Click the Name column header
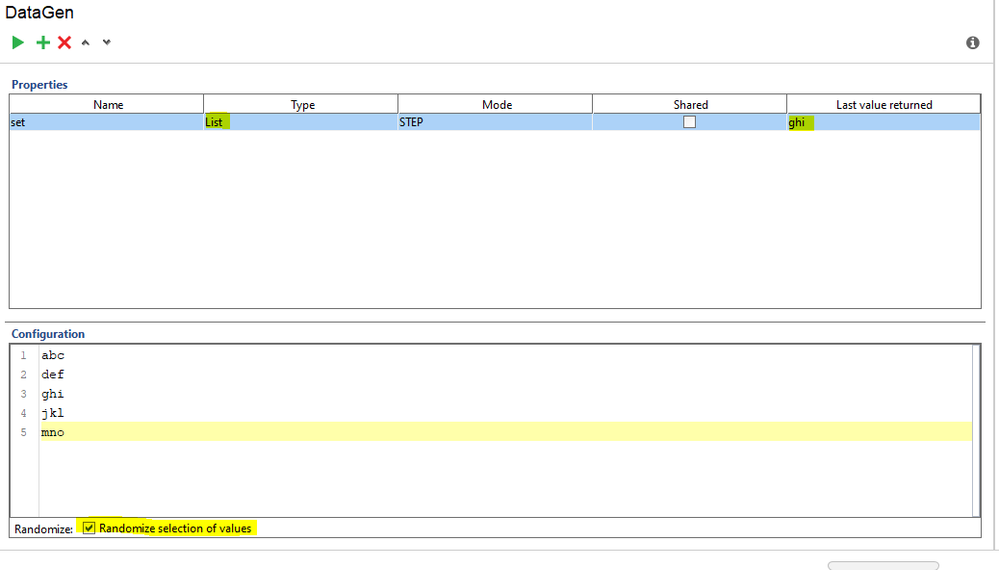Image resolution: width=999 pixels, height=570 pixels. click(x=108, y=104)
